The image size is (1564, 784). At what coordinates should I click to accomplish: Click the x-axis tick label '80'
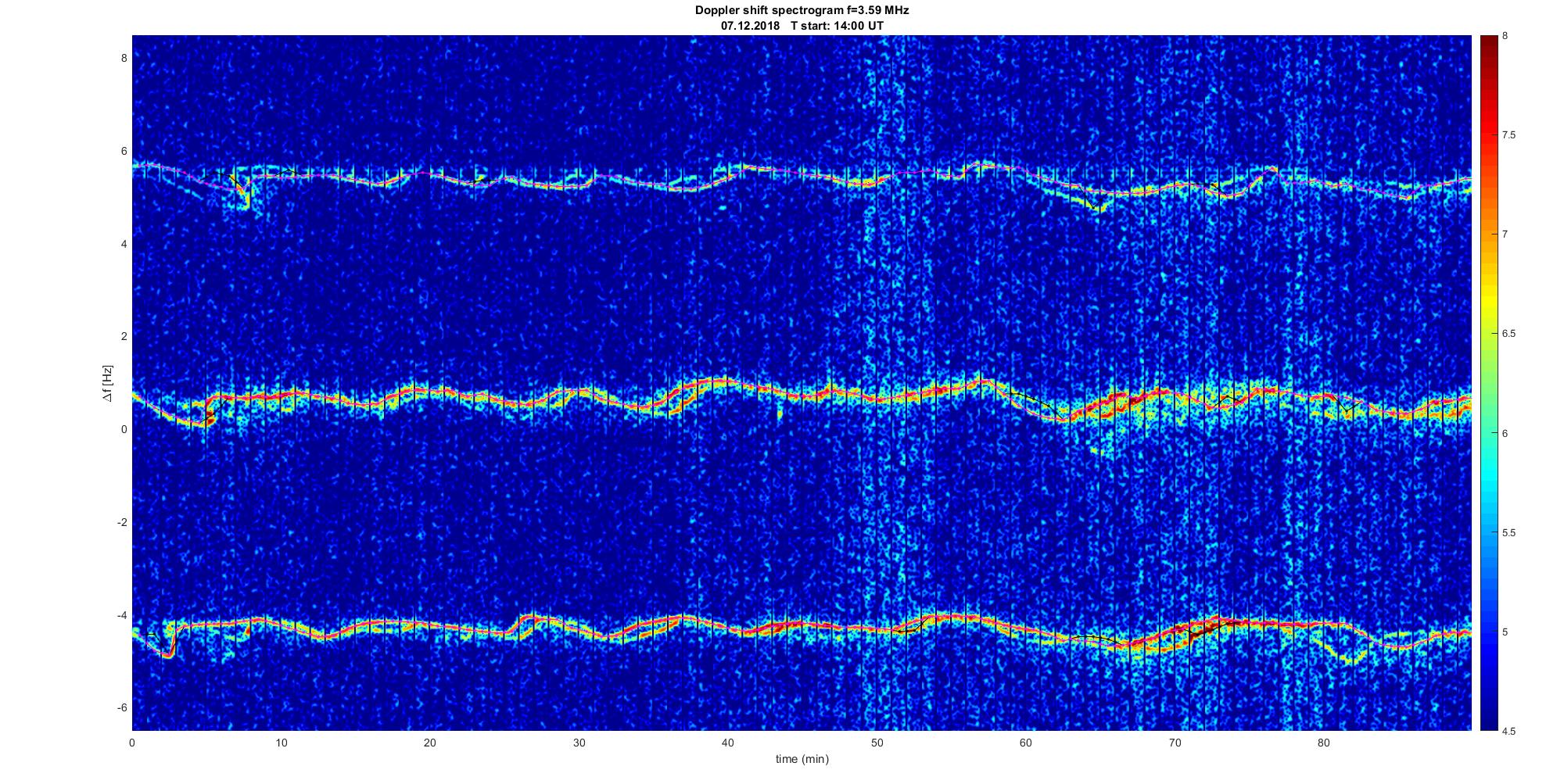tap(1324, 743)
